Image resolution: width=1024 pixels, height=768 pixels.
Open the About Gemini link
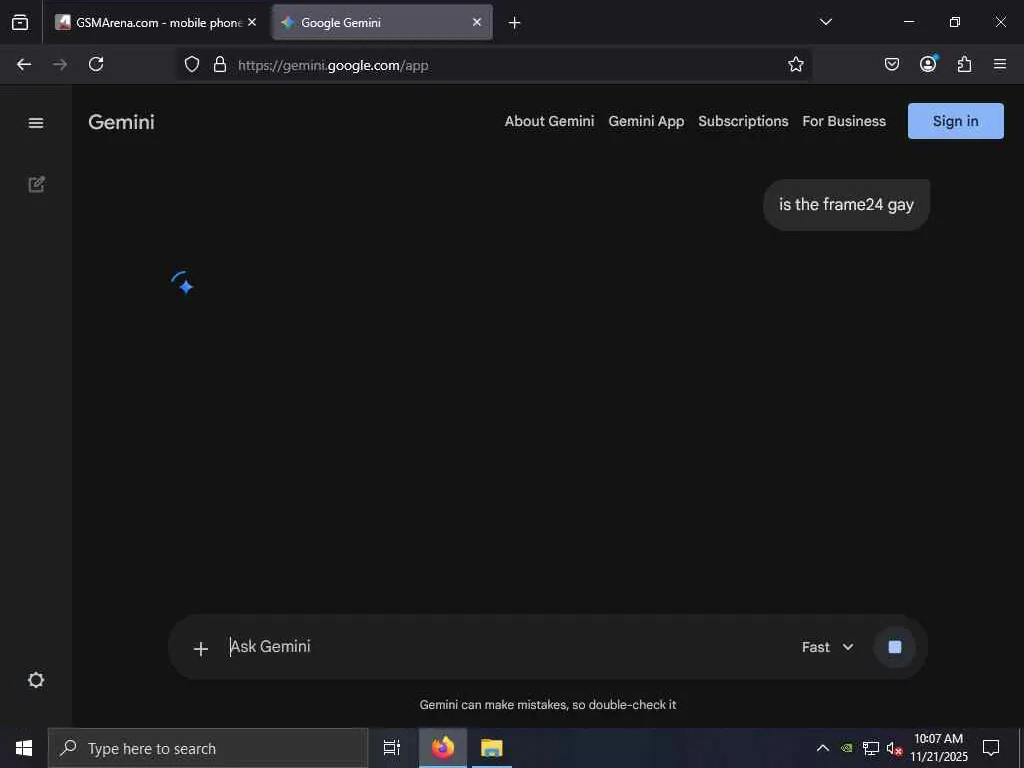(549, 121)
